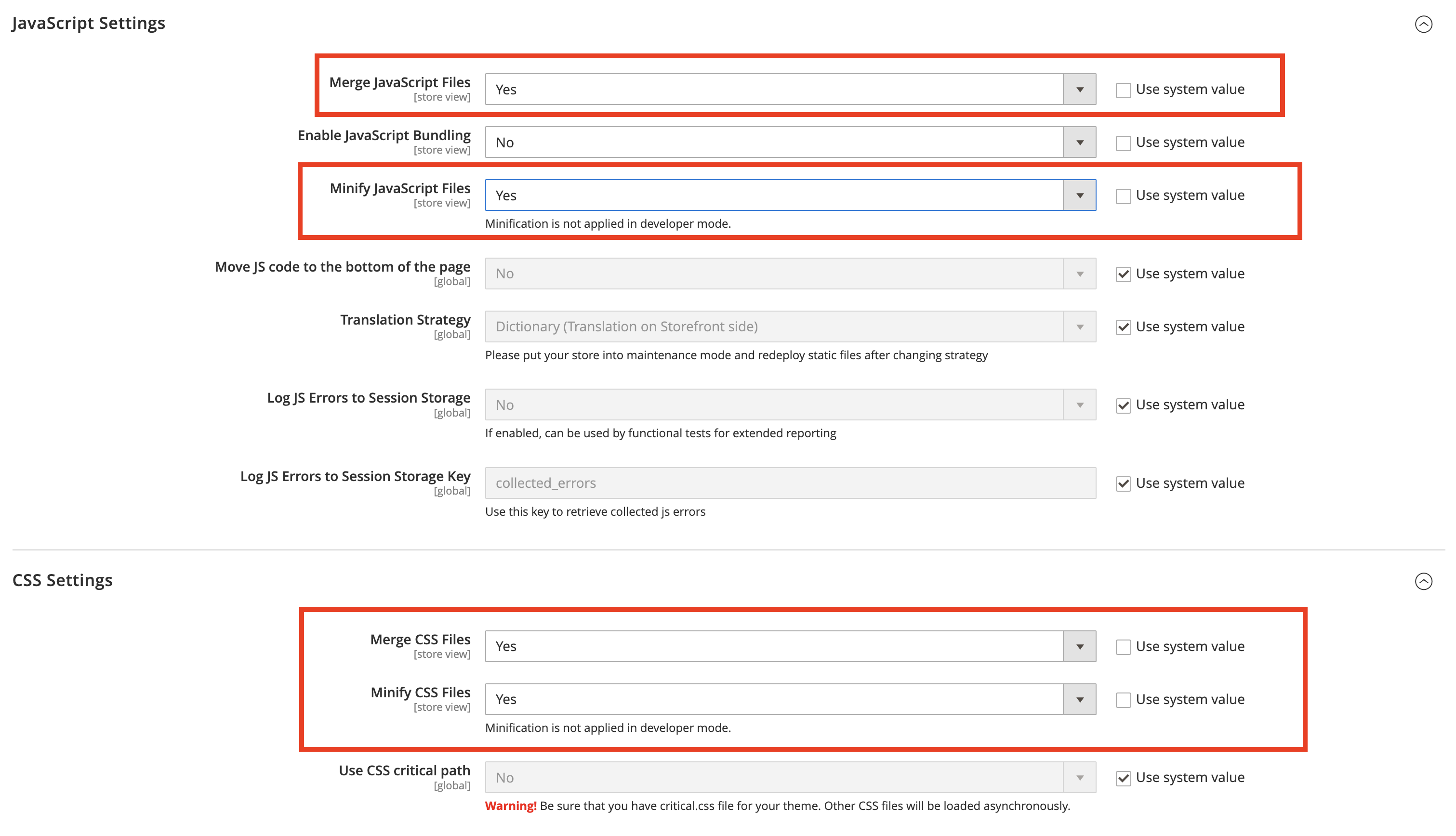The width and height of the screenshot is (1456, 836).
Task: Enable Use system value for Minify CSS Files
Action: click(1123, 699)
